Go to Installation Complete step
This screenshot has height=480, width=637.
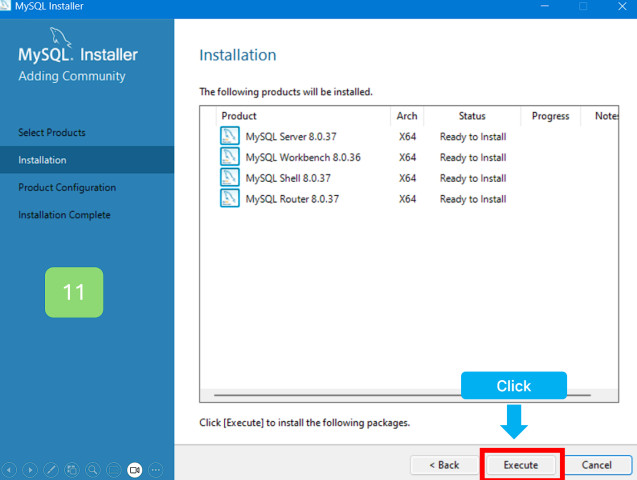click(x=64, y=215)
